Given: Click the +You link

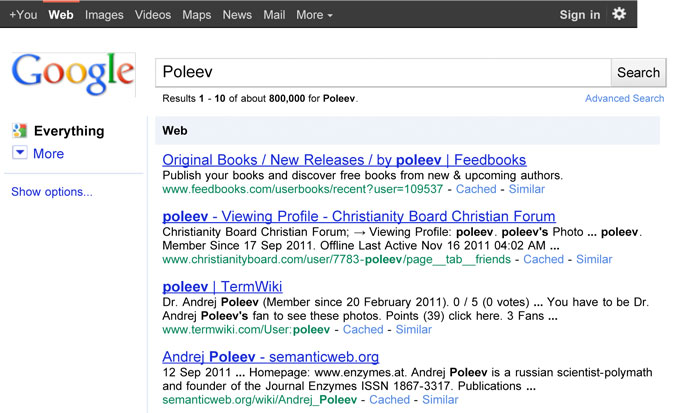Looking at the screenshot, I should point(23,15).
